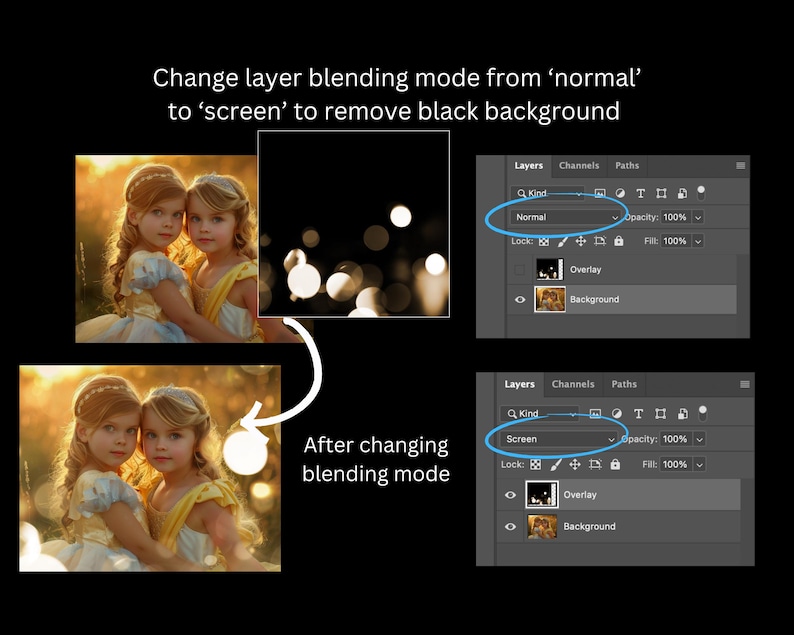
Task: Click Opacity 100% field in Screen-mode panel
Action: 677,439
